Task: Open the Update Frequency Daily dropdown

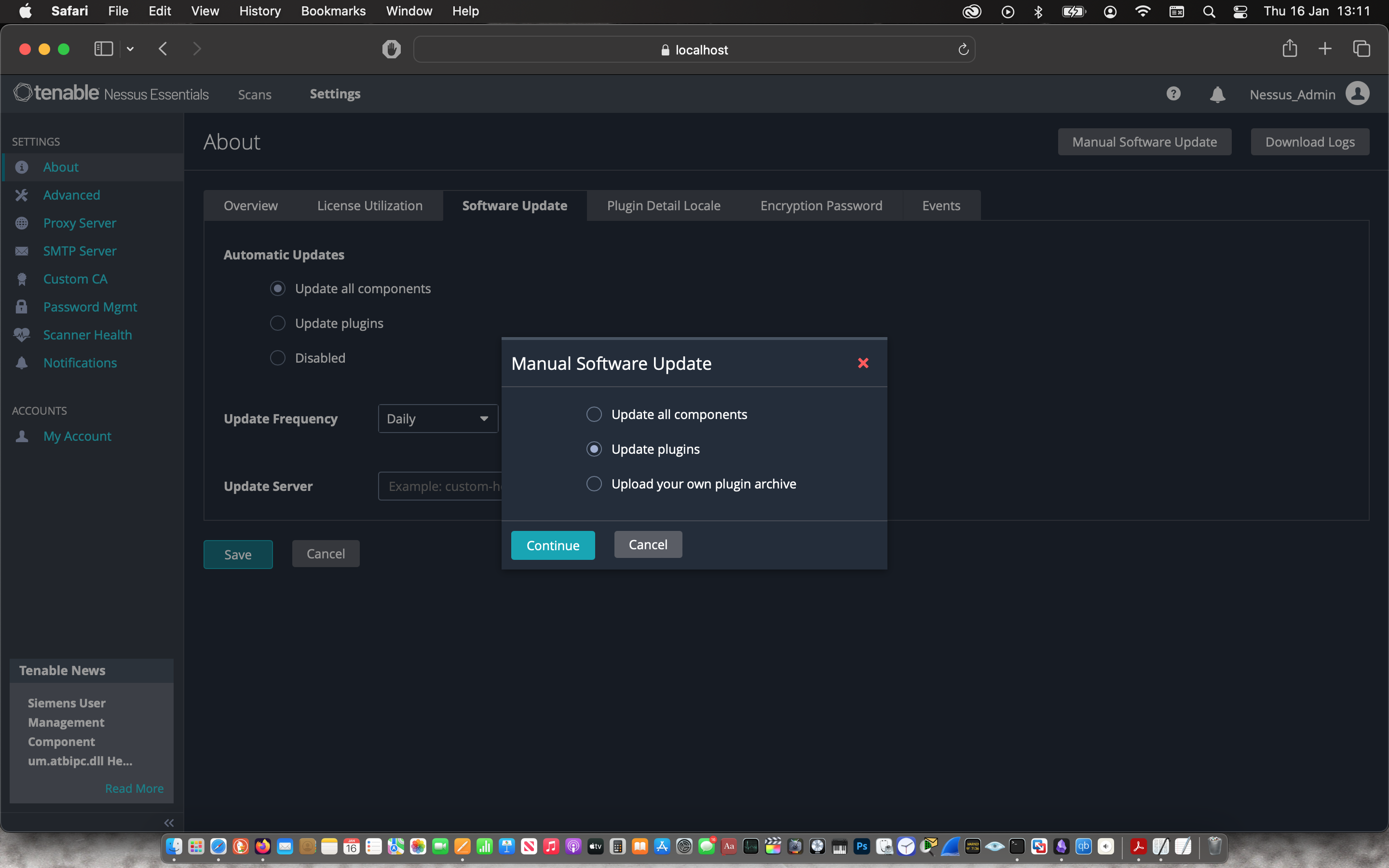Action: coord(437,419)
